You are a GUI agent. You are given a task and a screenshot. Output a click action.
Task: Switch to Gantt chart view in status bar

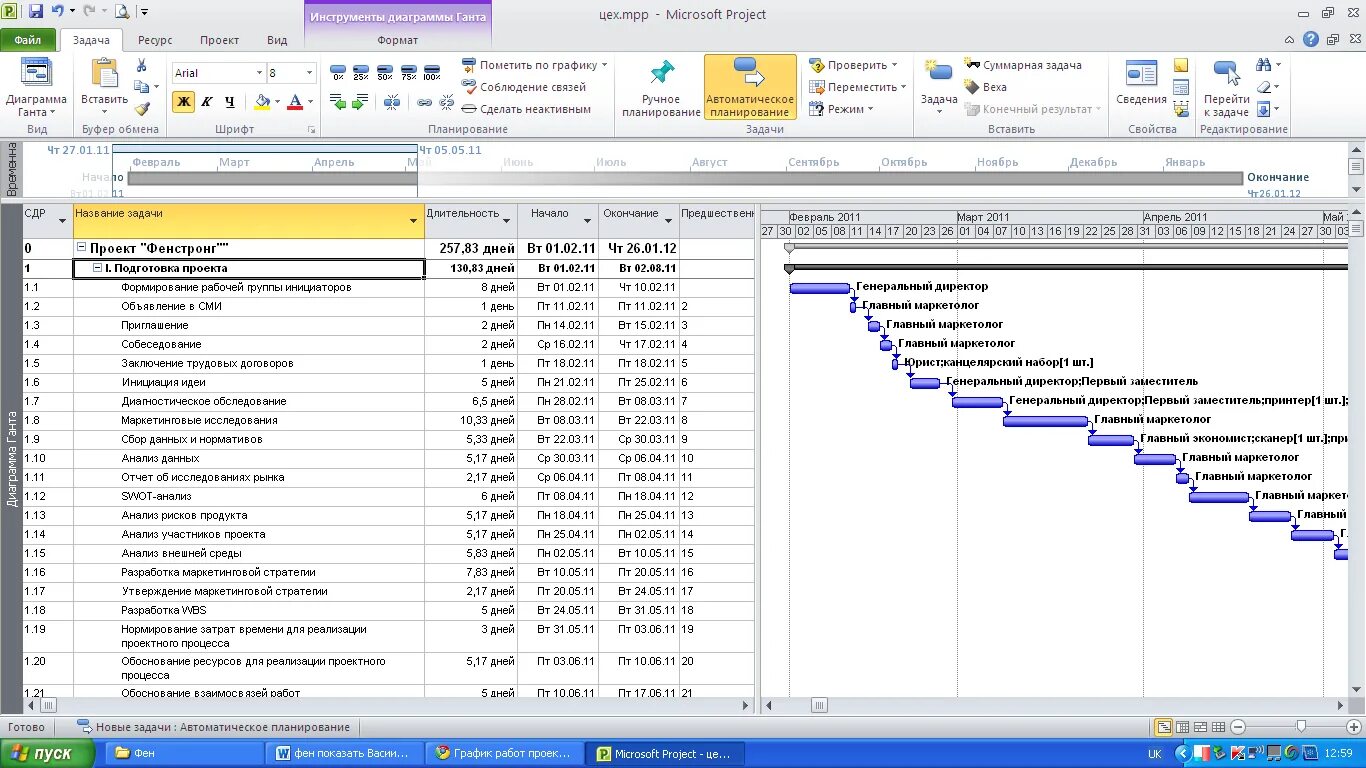[1164, 727]
